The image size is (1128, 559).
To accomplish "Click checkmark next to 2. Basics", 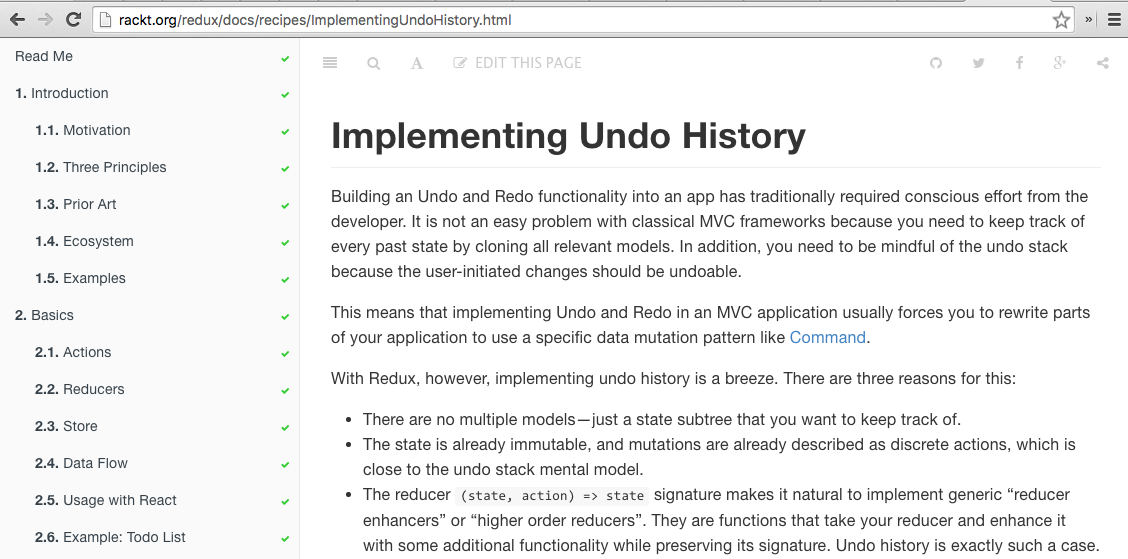I will pos(286,317).
